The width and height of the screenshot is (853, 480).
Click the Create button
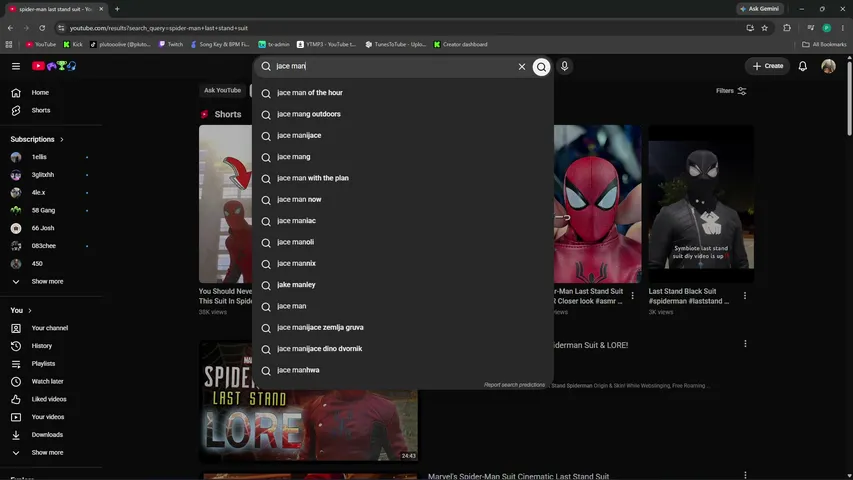(768, 66)
